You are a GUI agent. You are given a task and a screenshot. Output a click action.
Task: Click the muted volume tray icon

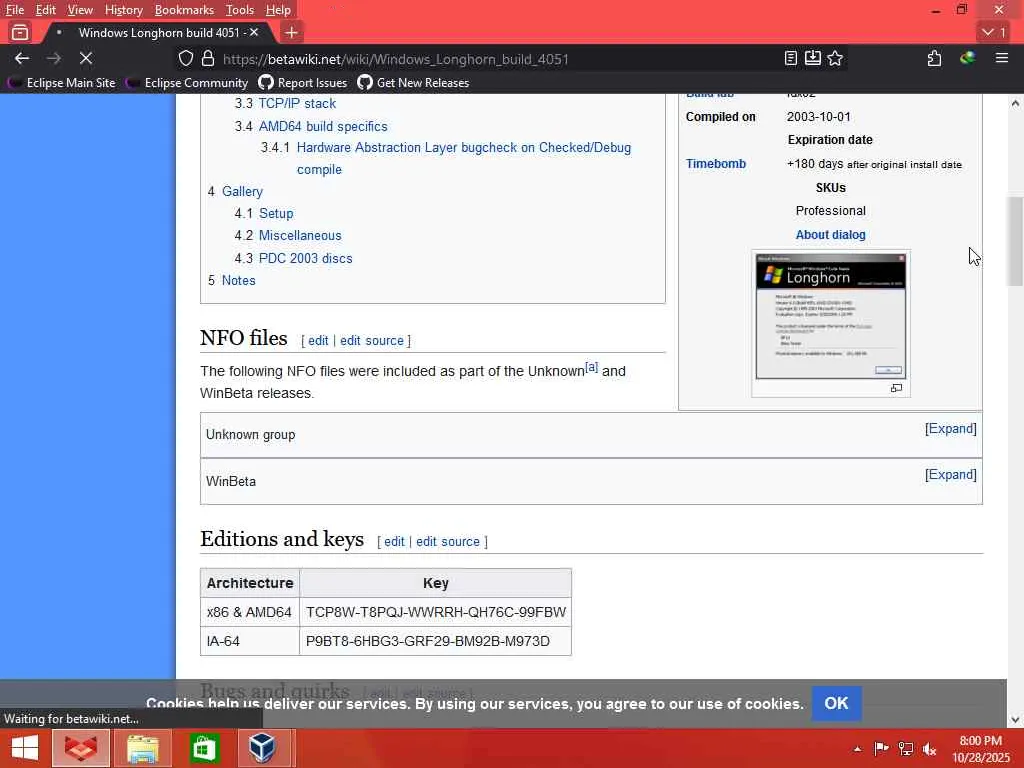929,749
